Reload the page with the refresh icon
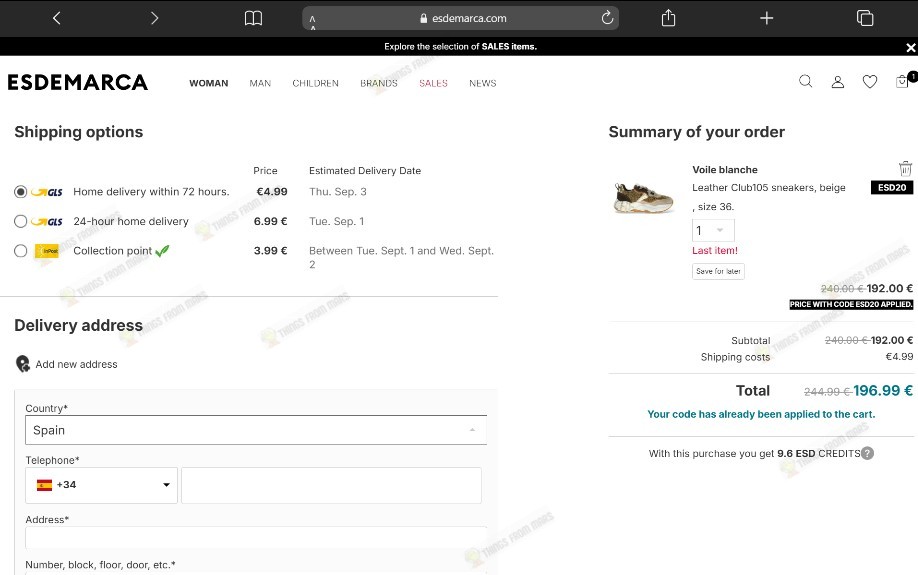The image size is (918, 575). [607, 18]
